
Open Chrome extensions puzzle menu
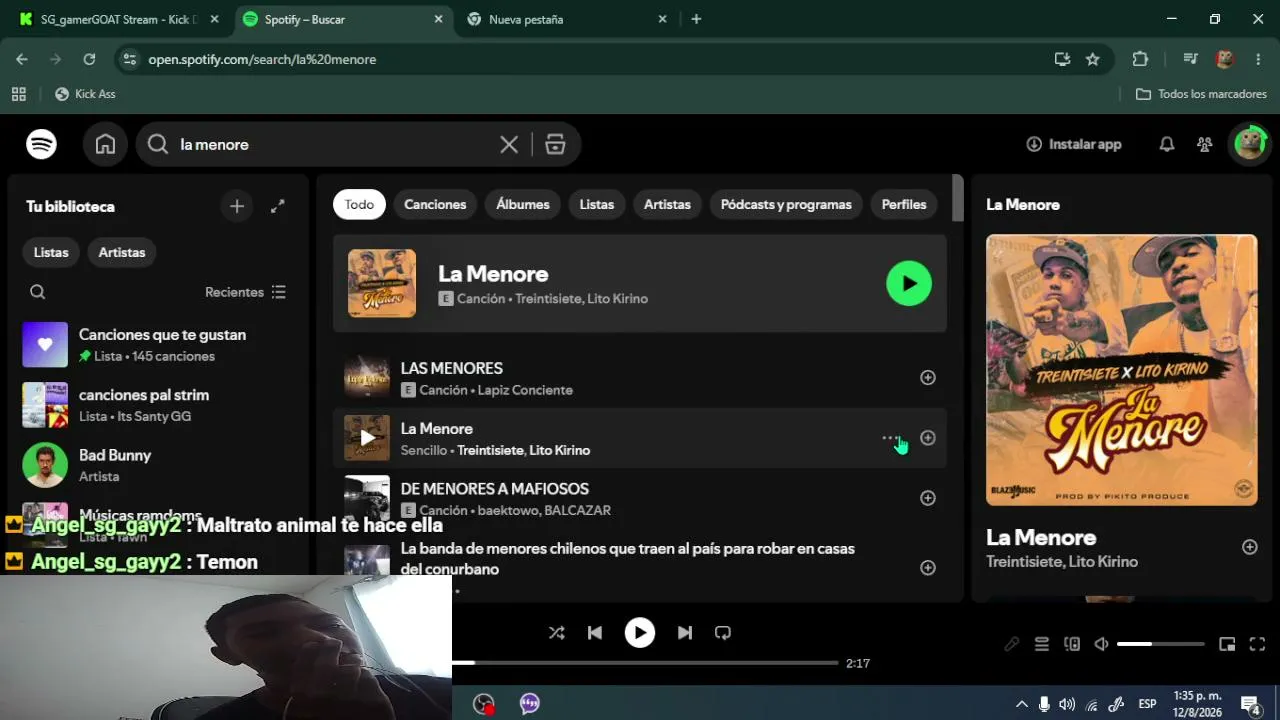1140,59
